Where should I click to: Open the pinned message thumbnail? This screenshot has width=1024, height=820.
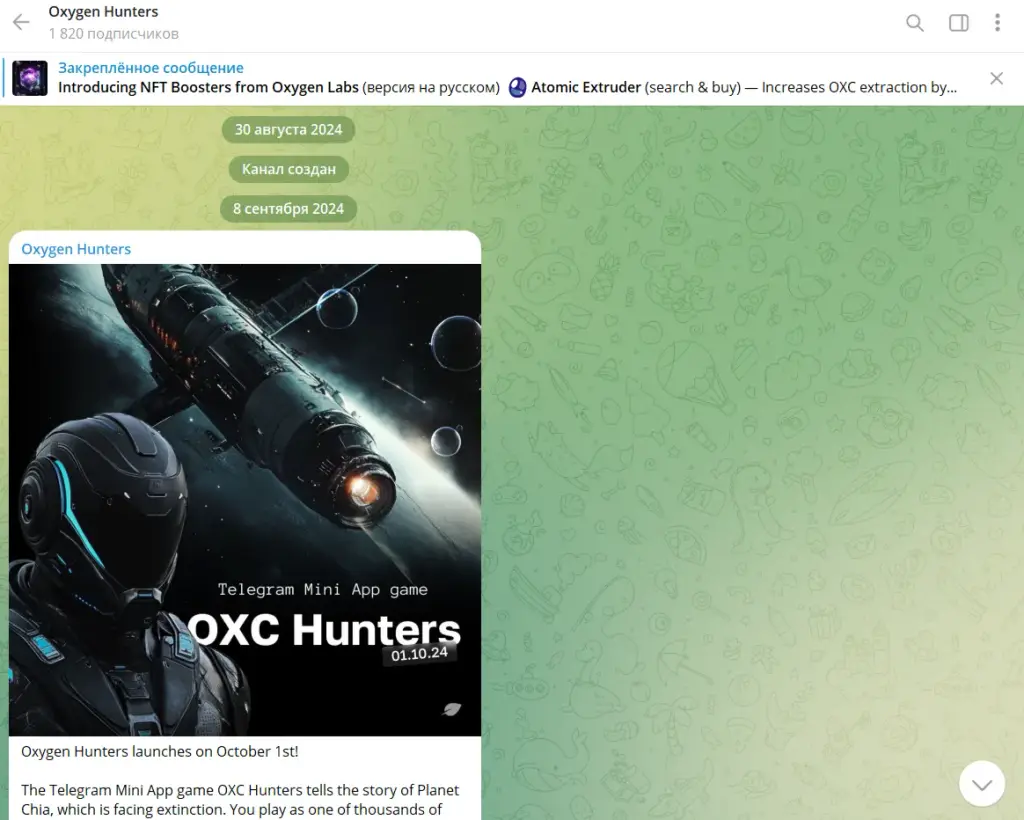pyautogui.click(x=30, y=78)
